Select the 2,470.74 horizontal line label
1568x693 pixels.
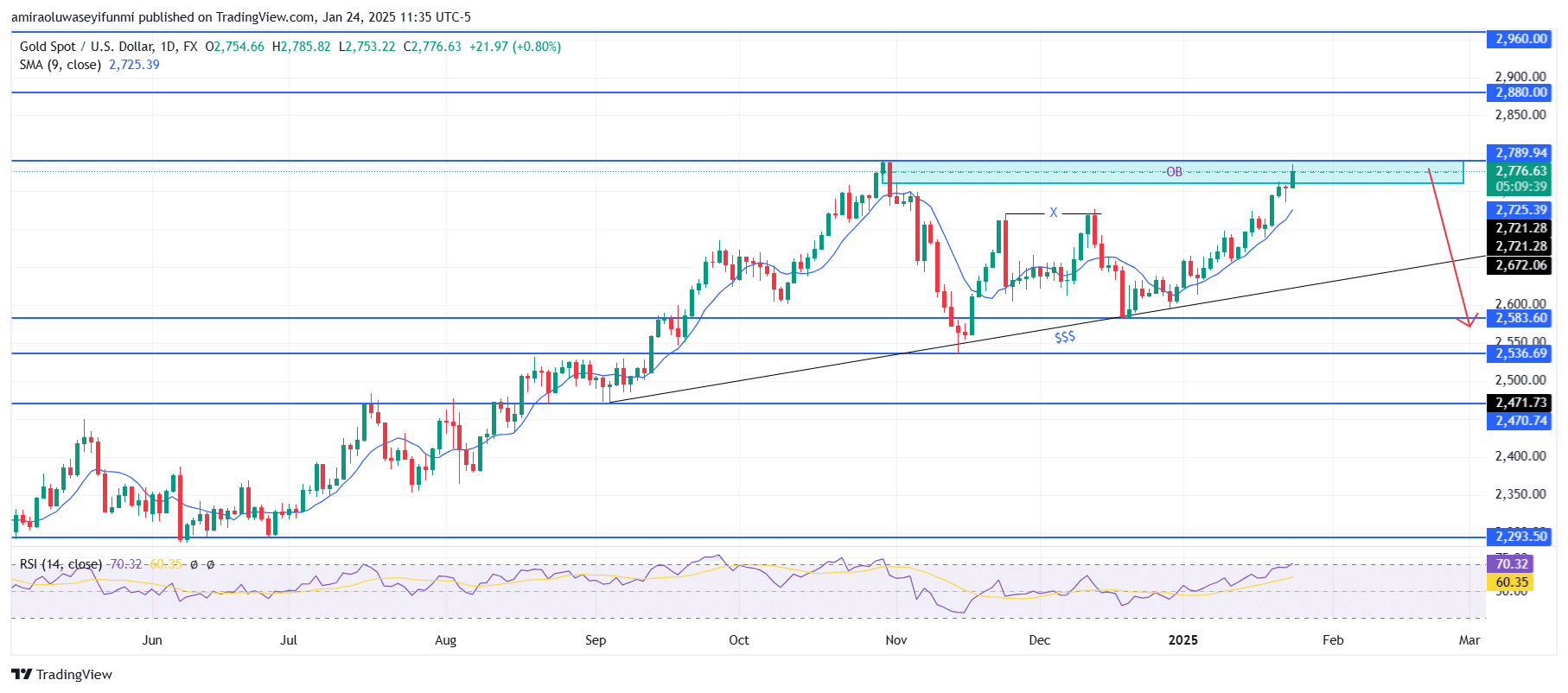click(x=1520, y=421)
